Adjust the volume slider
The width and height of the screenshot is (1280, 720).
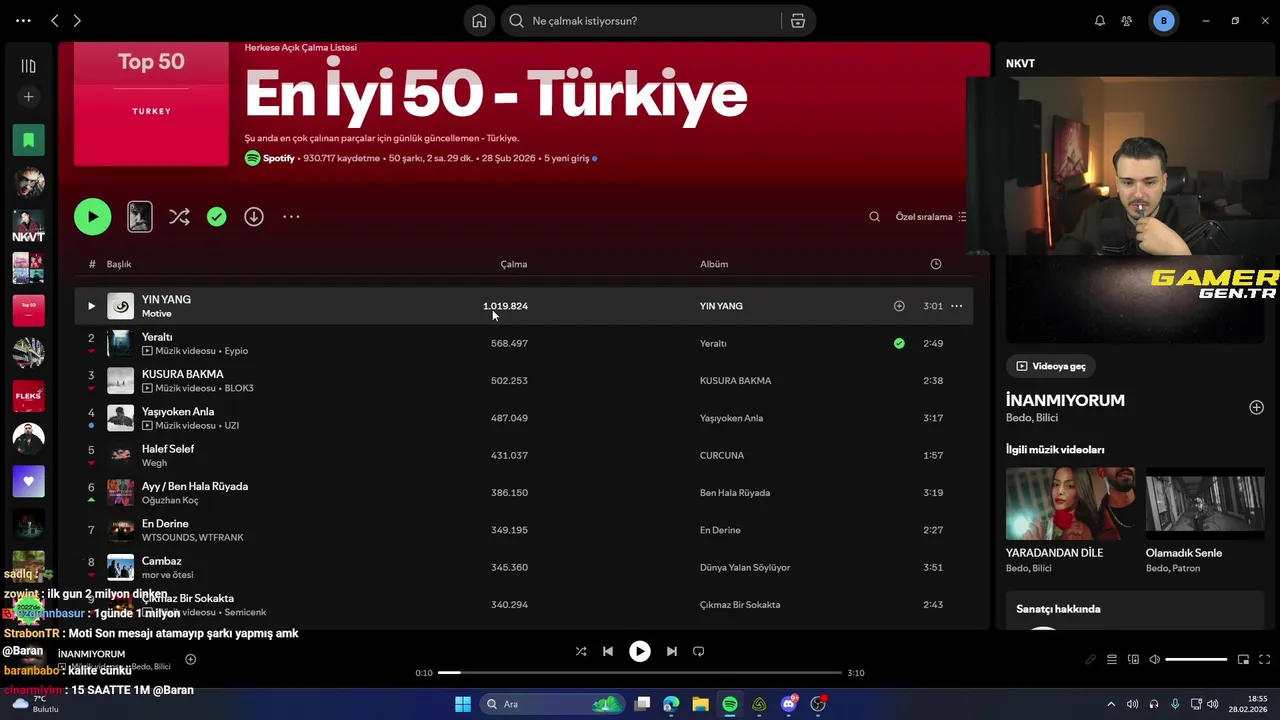tap(1196, 660)
